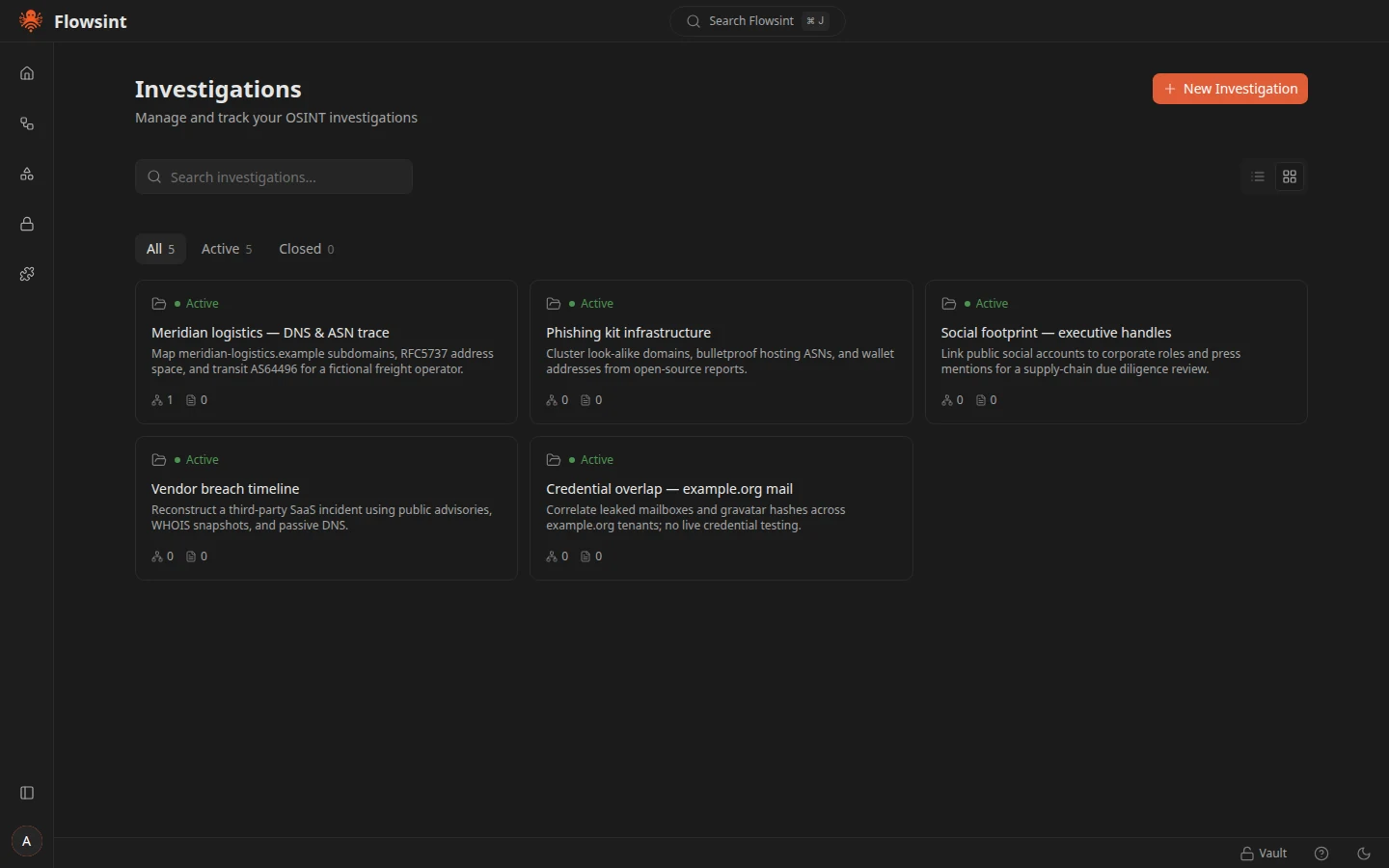Open the Home icon in sidebar
Image resolution: width=1389 pixels, height=868 pixels.
(27, 73)
